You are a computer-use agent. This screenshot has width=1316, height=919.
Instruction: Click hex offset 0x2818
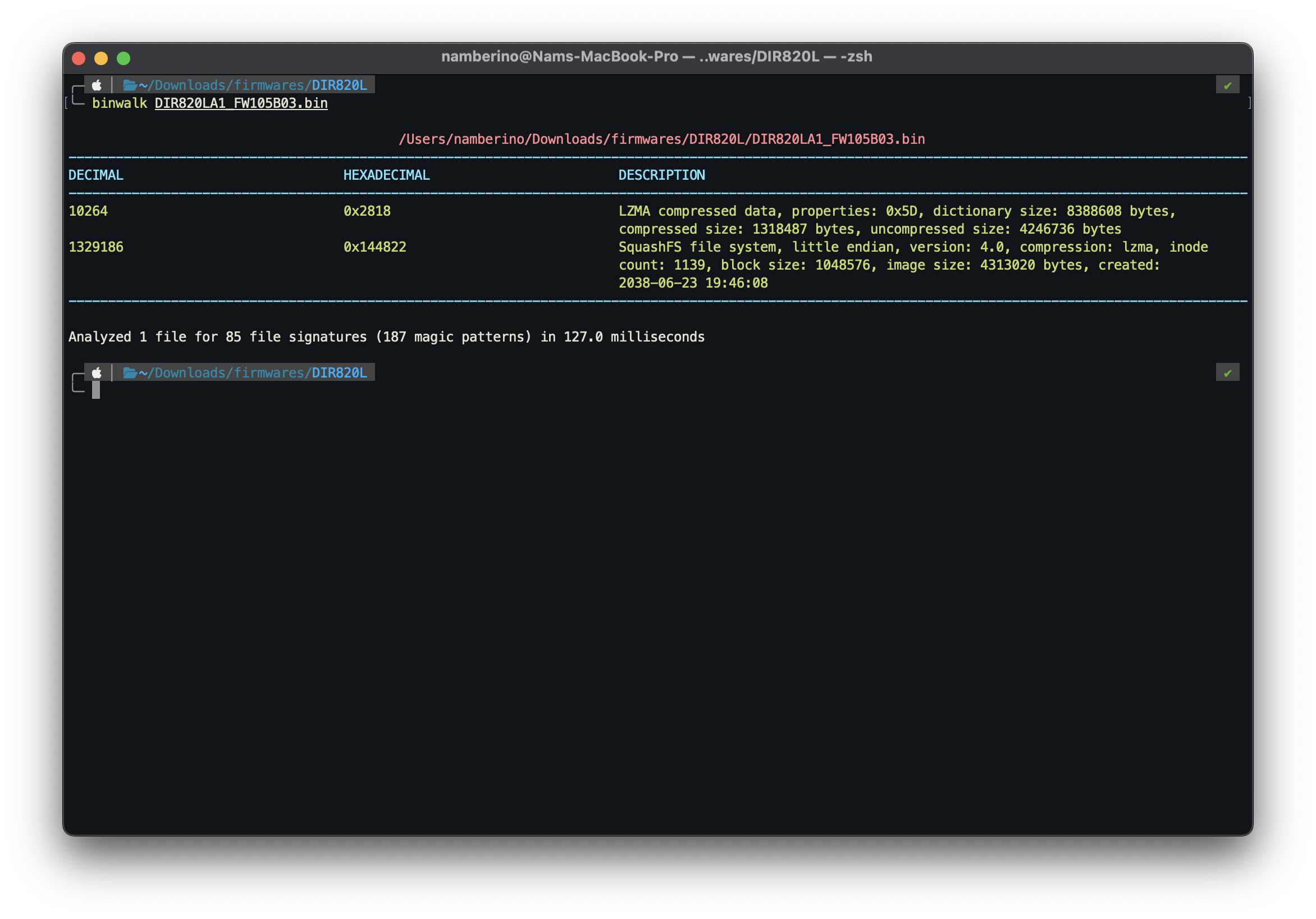pyautogui.click(x=367, y=211)
